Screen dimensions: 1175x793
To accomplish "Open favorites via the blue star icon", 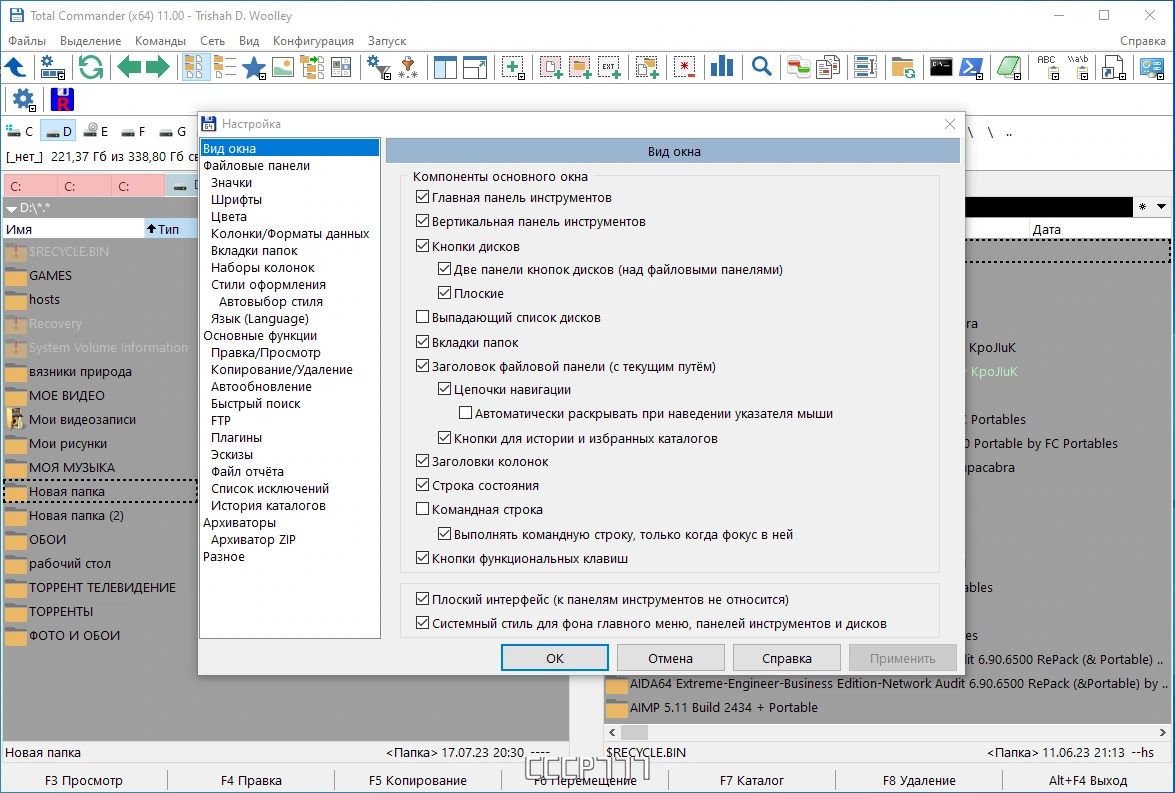I will pos(254,67).
